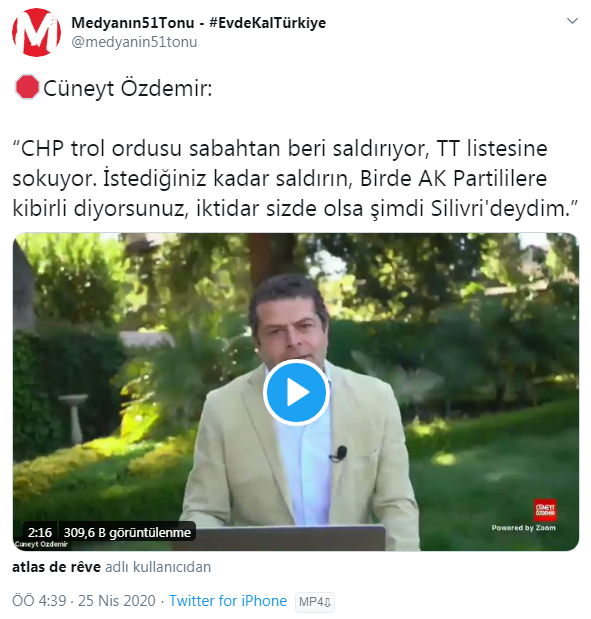Play the Cüneyt Özdemir video
This screenshot has width=591, height=619.
[296, 392]
